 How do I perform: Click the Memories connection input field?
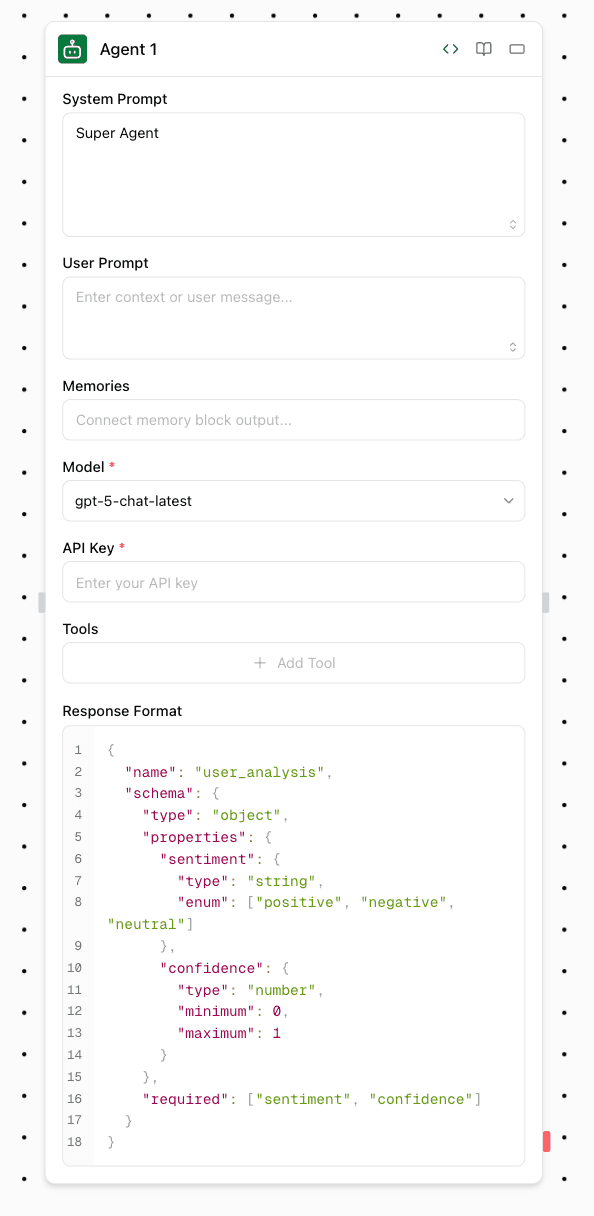[294, 420]
